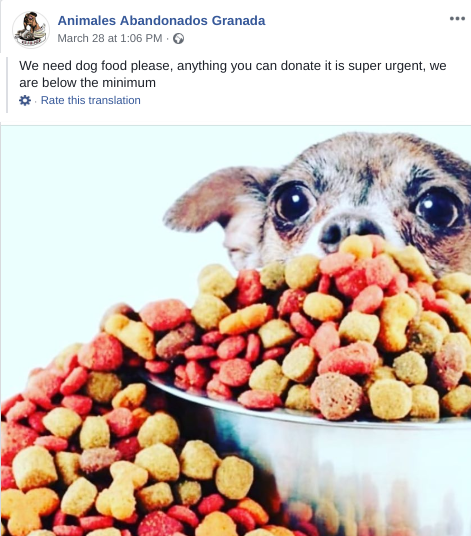Click the word 'Granada' in page title
Image resolution: width=471 pixels, height=536 pixels.
coord(239,21)
